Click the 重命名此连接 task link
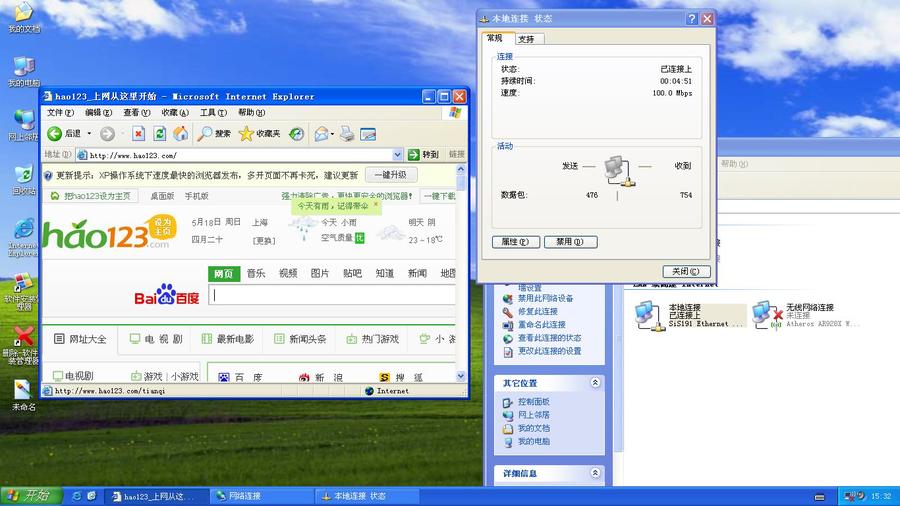900x506 pixels. 542,325
